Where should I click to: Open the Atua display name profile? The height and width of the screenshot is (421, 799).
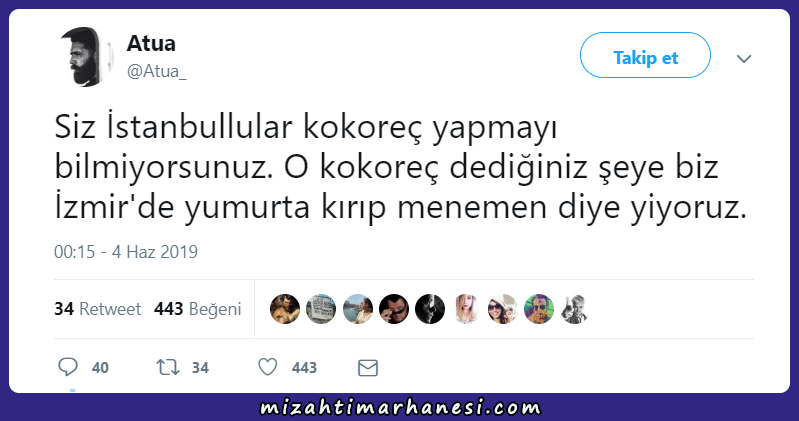coord(151,43)
